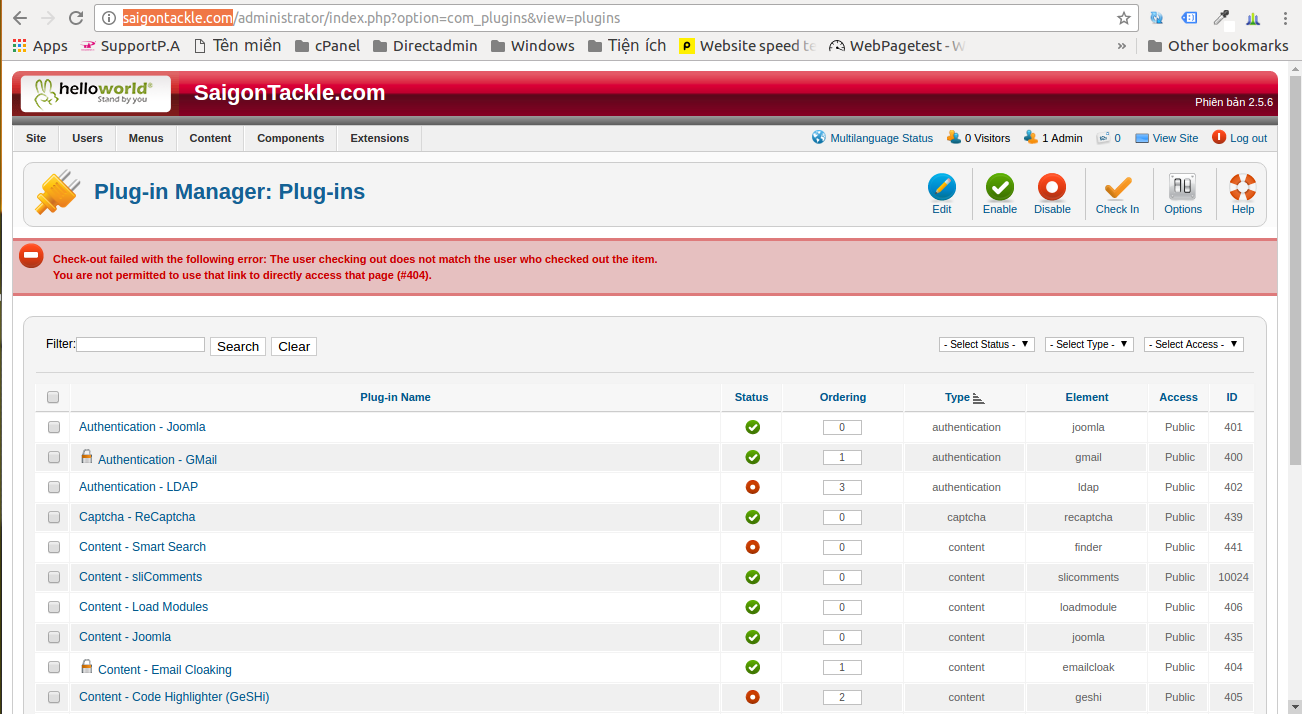The image size is (1302, 714).
Task: Click the browser reload button
Action: tap(76, 18)
